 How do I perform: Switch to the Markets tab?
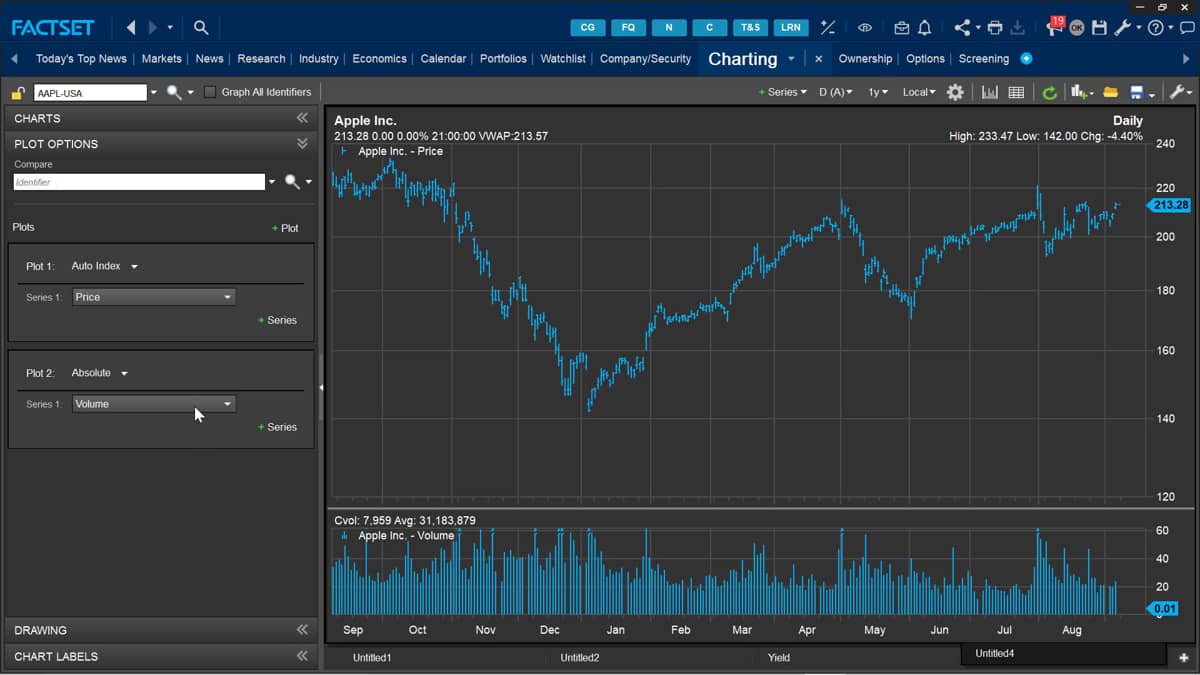tap(161, 59)
